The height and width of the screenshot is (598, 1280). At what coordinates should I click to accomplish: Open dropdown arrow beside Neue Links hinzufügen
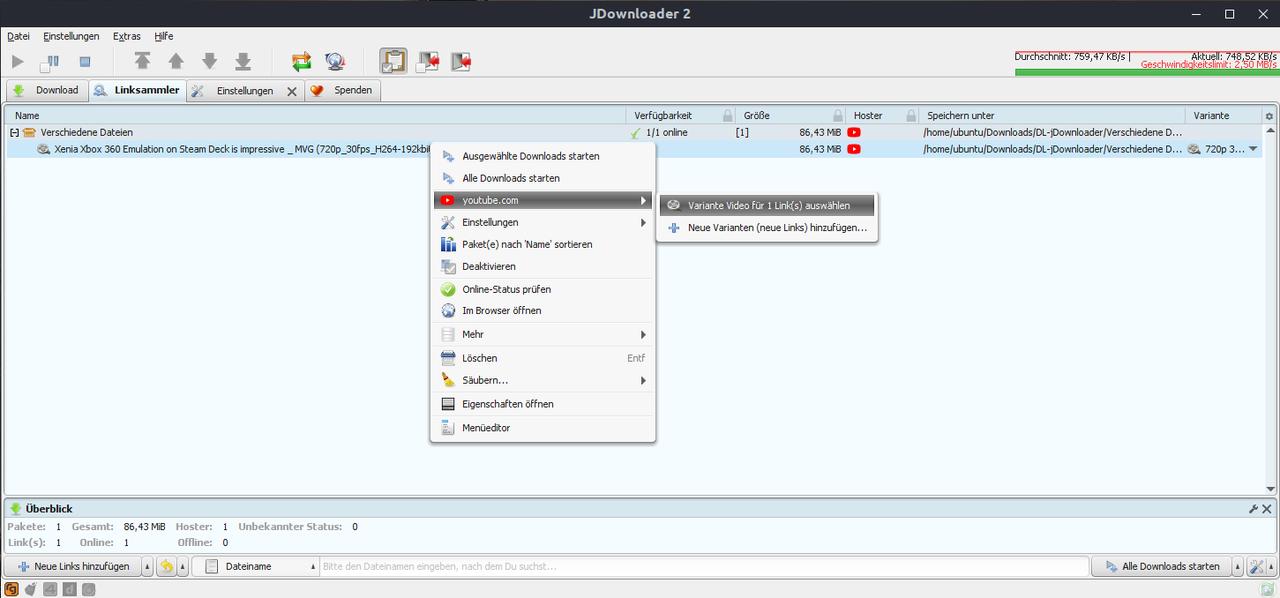148,566
